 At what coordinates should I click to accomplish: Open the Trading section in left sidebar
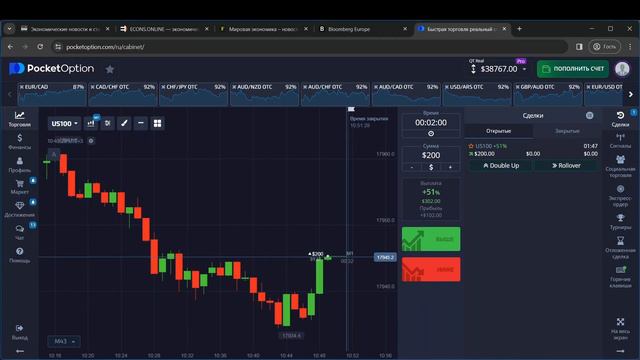[19, 119]
